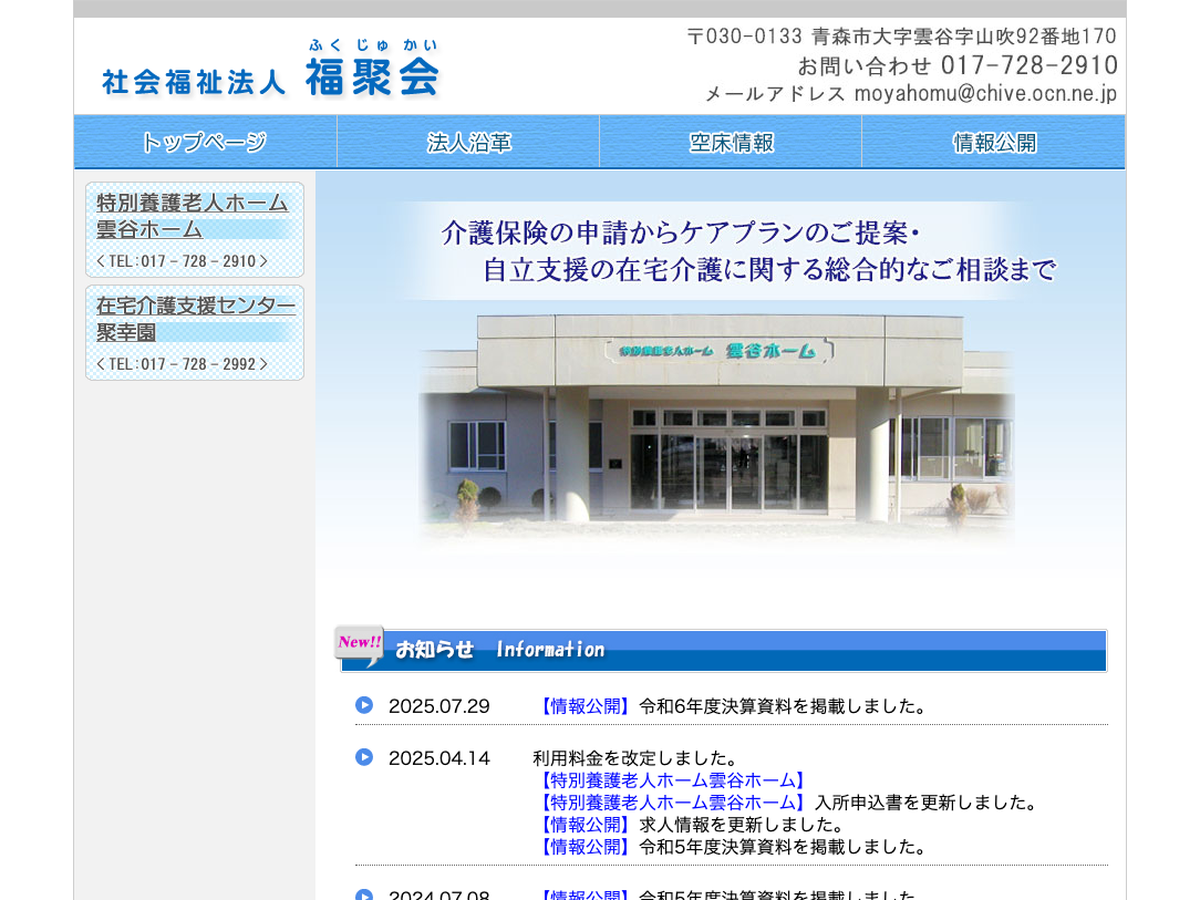Click bullet icon beside 2025.04.14 entry
This screenshot has height=900, width=1200.
364,757
